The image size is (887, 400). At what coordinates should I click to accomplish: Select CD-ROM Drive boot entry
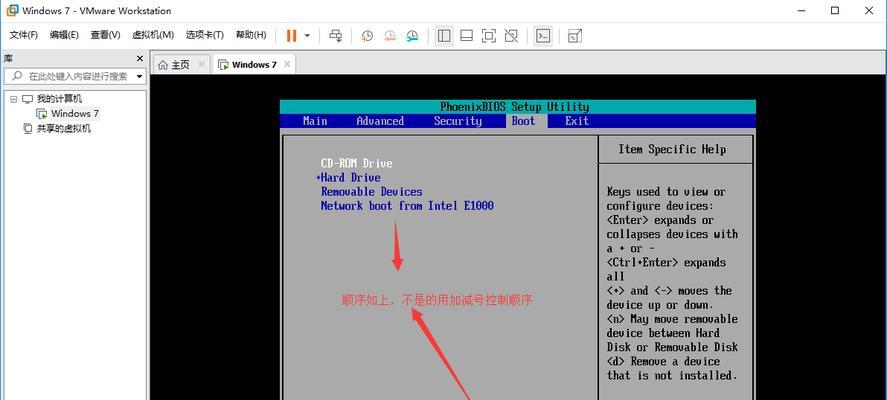[356, 164]
